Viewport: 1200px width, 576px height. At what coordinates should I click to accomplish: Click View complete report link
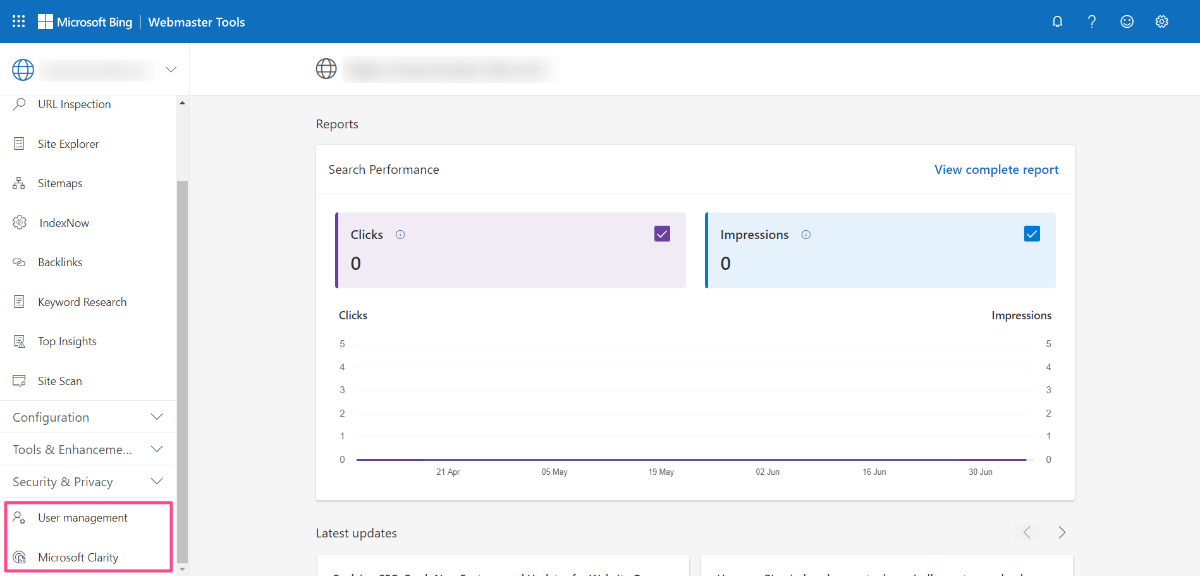[x=996, y=170]
